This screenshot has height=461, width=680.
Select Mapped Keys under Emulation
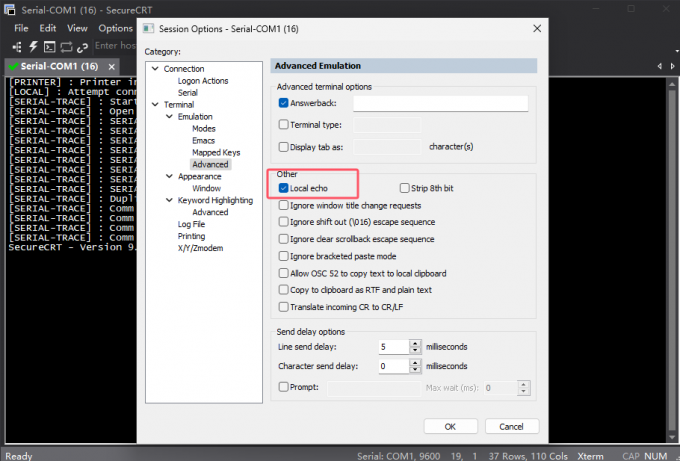click(216, 153)
